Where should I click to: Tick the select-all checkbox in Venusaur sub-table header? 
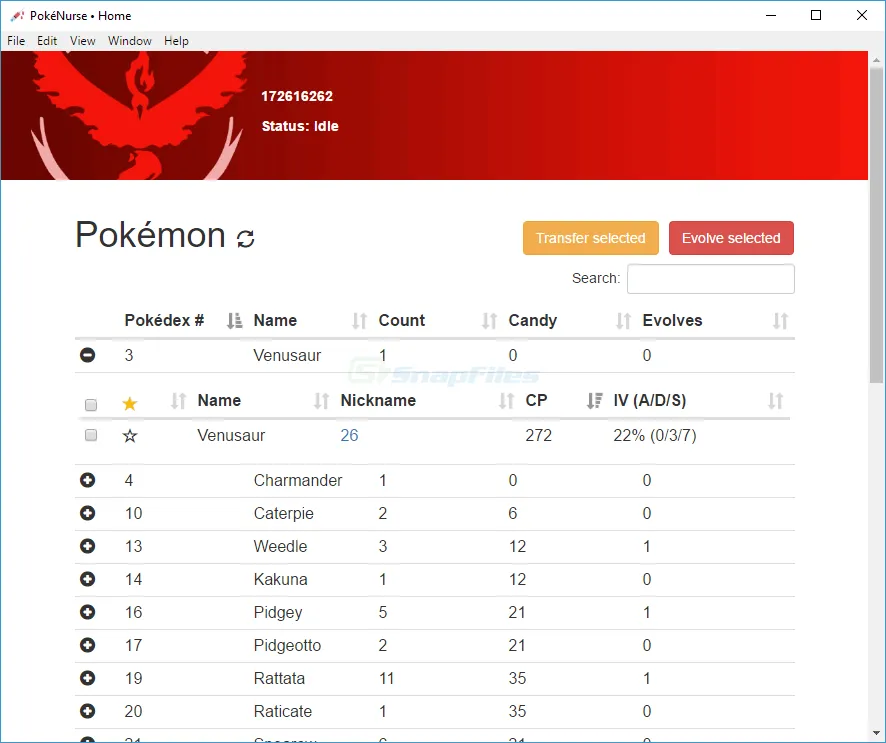(x=91, y=405)
